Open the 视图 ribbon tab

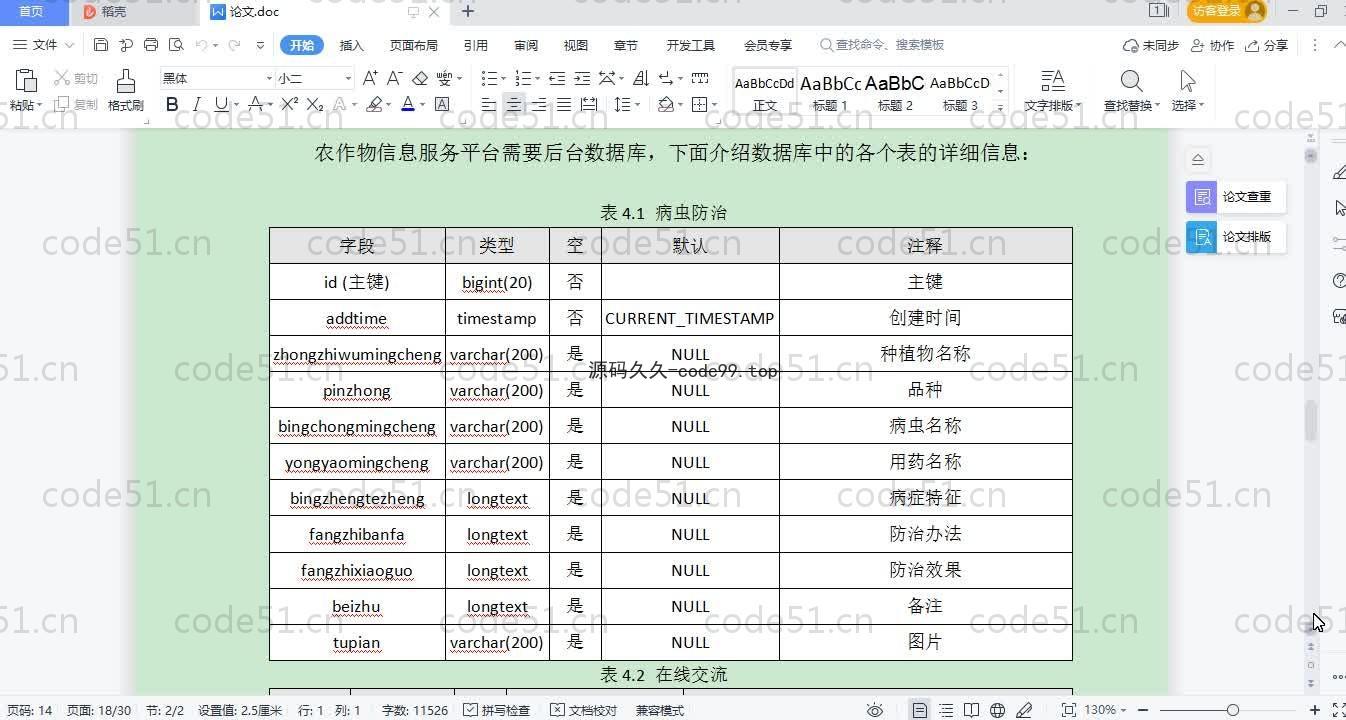(576, 45)
